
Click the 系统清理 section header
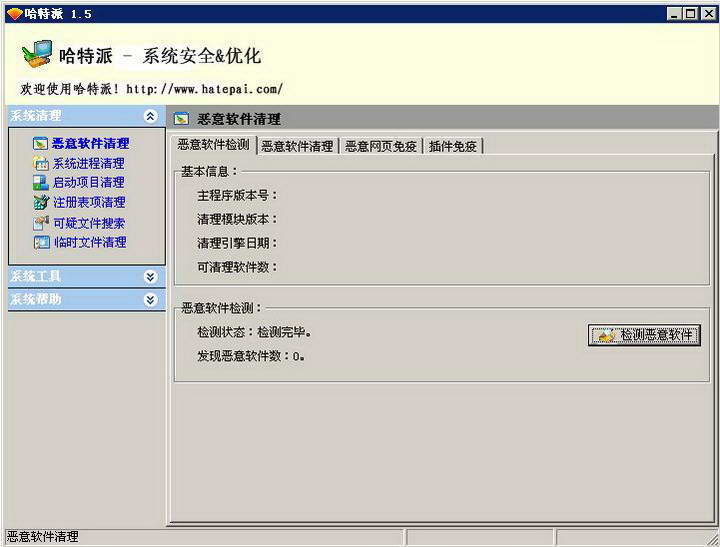coord(87,116)
